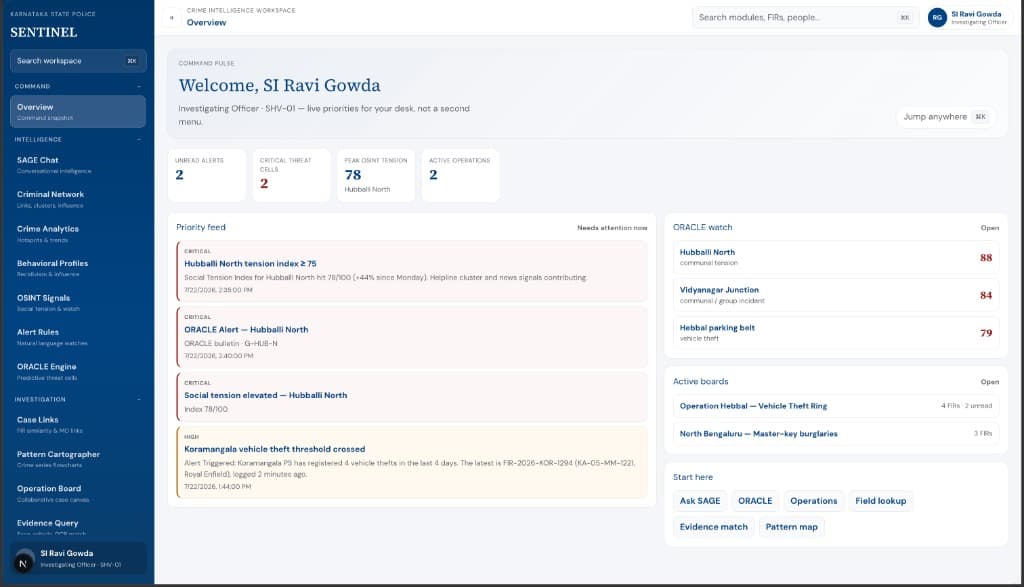This screenshot has height=587, width=1024.
Task: Click Open next to Active boards
Action: point(989,382)
